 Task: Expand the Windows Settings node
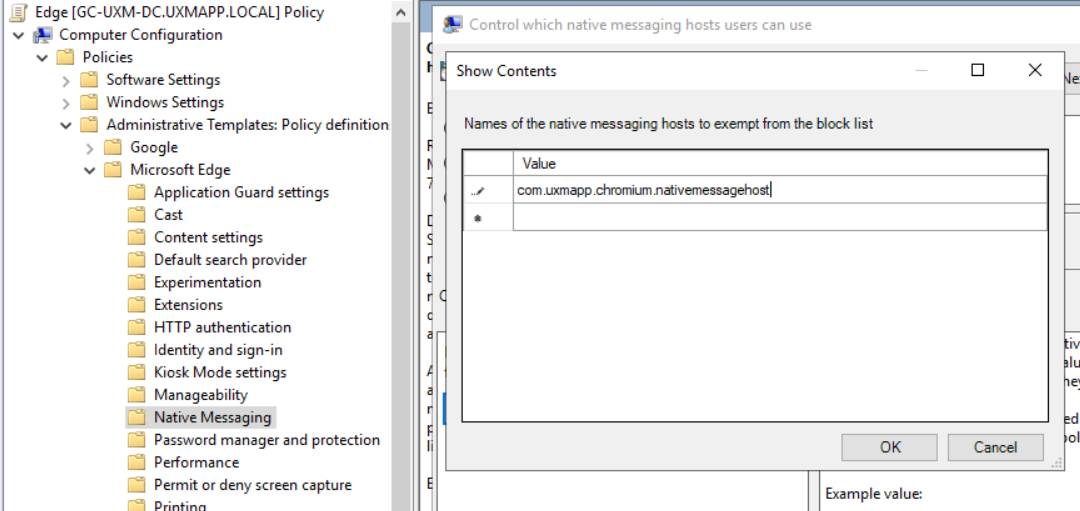coord(66,102)
